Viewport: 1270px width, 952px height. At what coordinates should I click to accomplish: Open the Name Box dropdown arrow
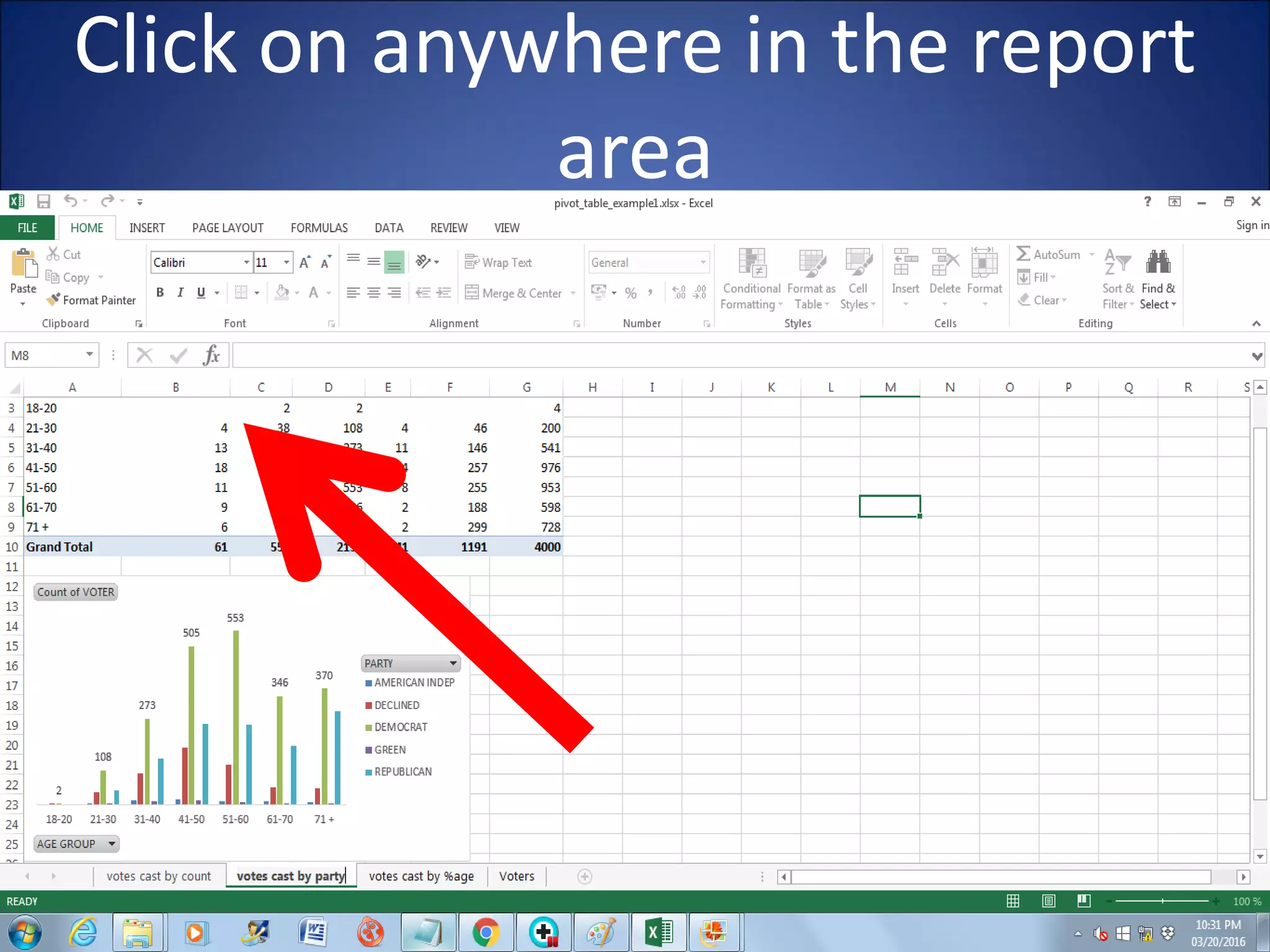[x=89, y=355]
